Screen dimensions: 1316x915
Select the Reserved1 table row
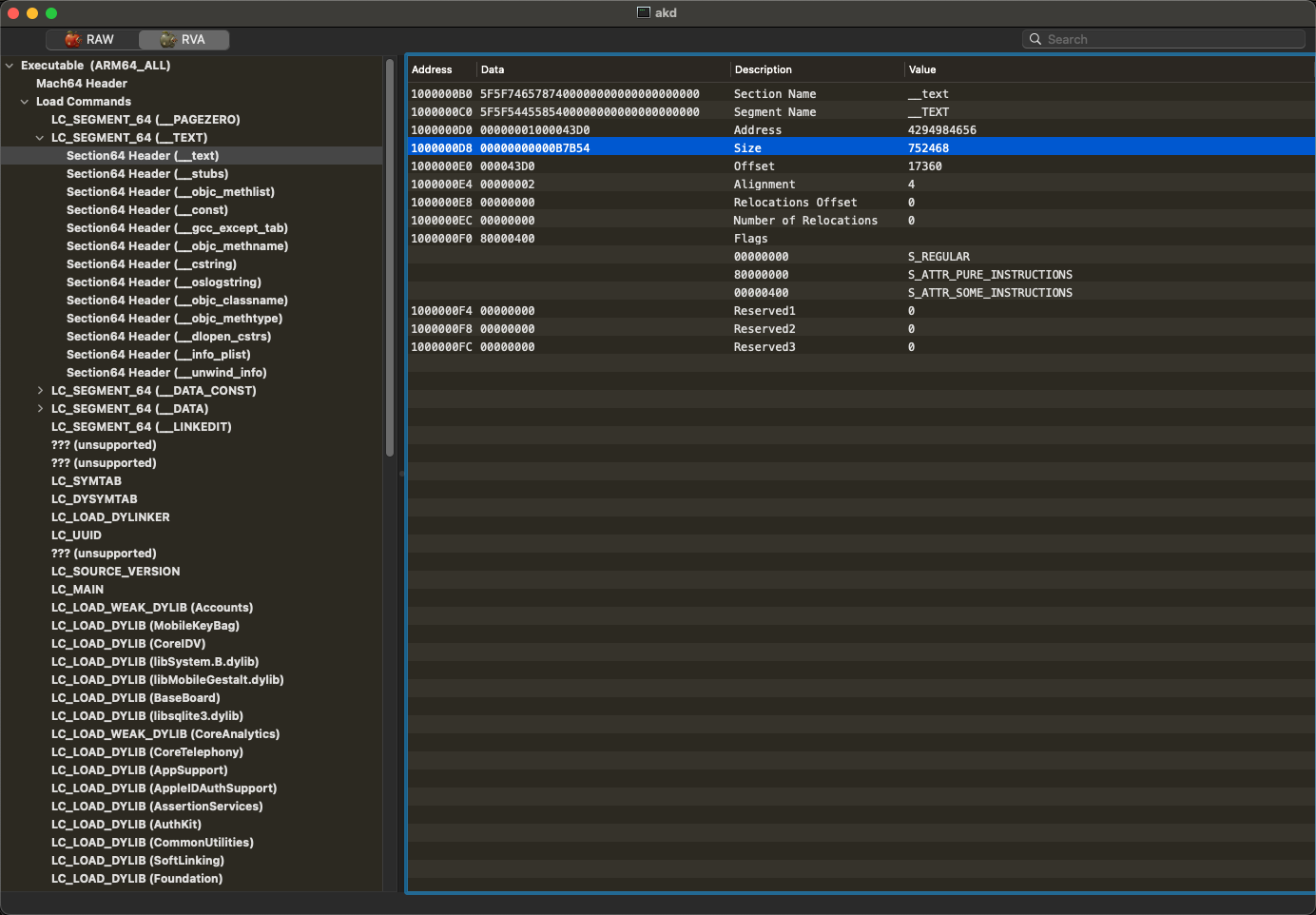coord(861,311)
